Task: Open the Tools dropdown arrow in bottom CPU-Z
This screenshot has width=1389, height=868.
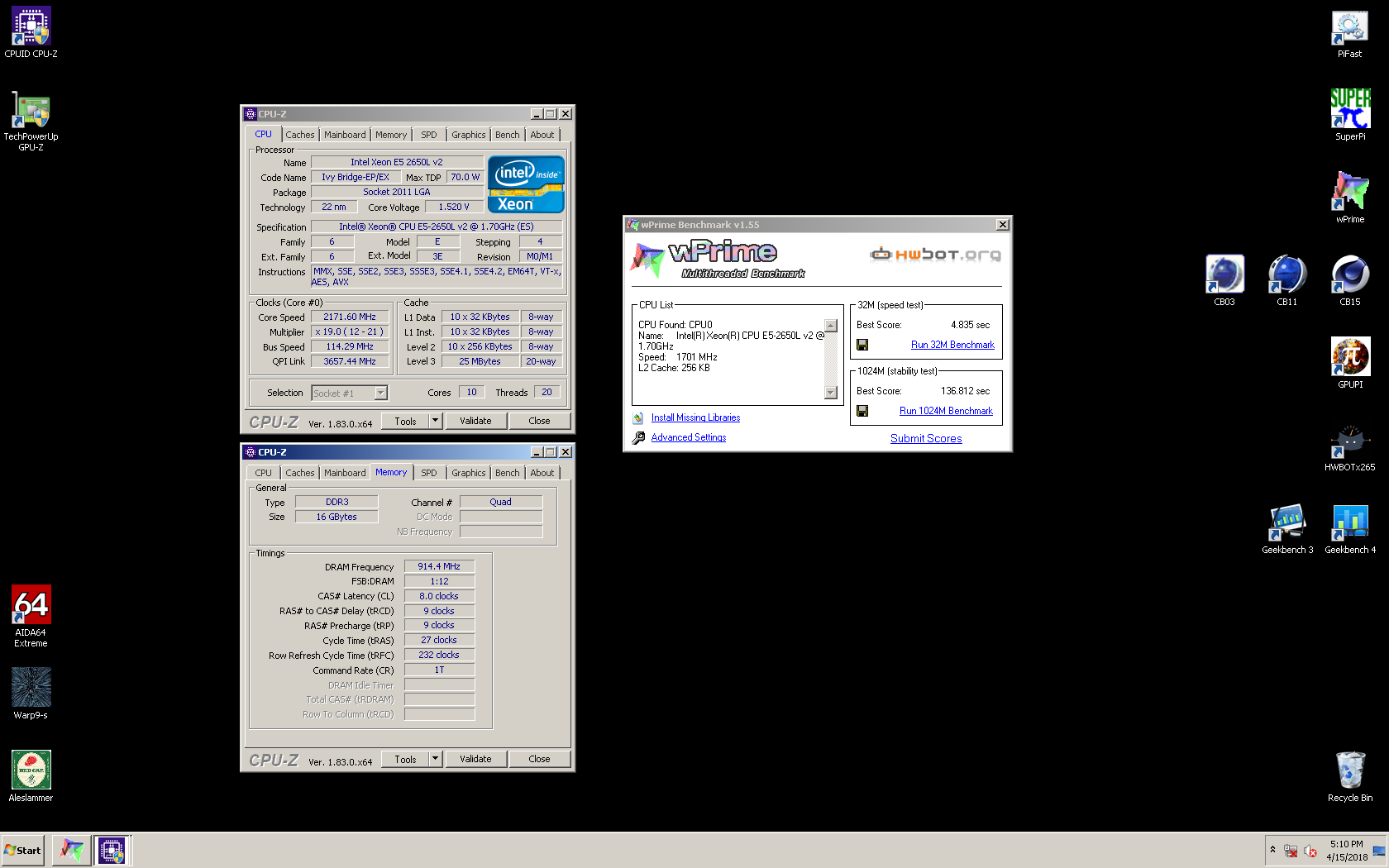Action: 436,759
